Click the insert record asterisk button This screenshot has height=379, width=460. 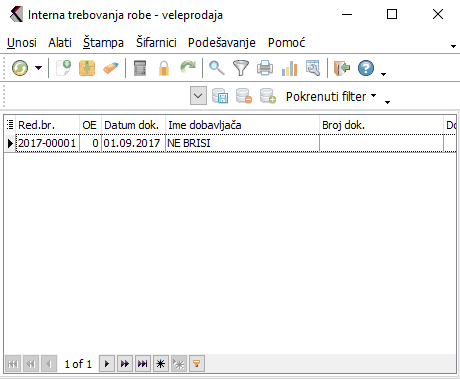161,364
